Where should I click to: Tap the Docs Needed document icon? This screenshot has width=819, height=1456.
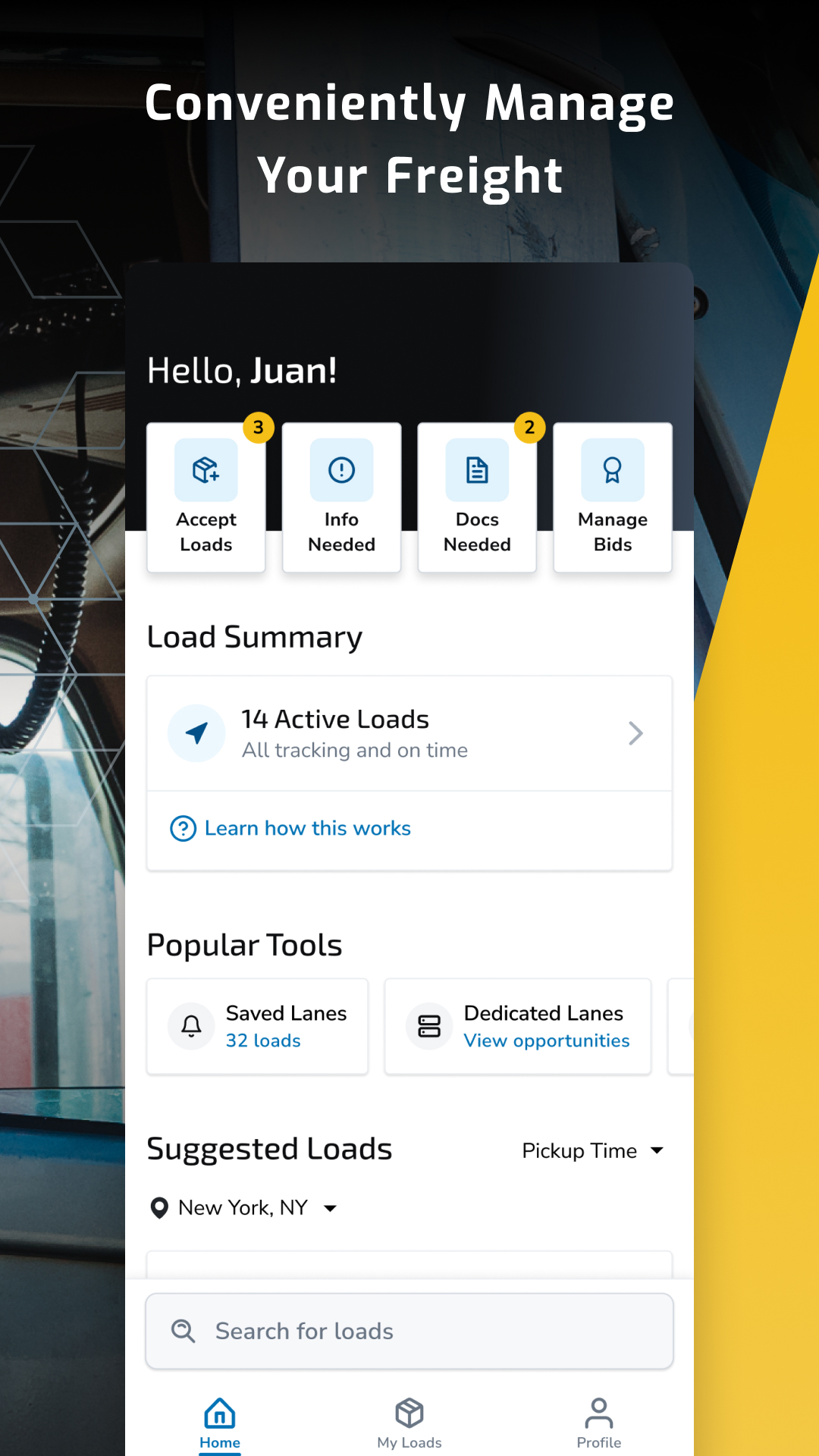coord(477,470)
